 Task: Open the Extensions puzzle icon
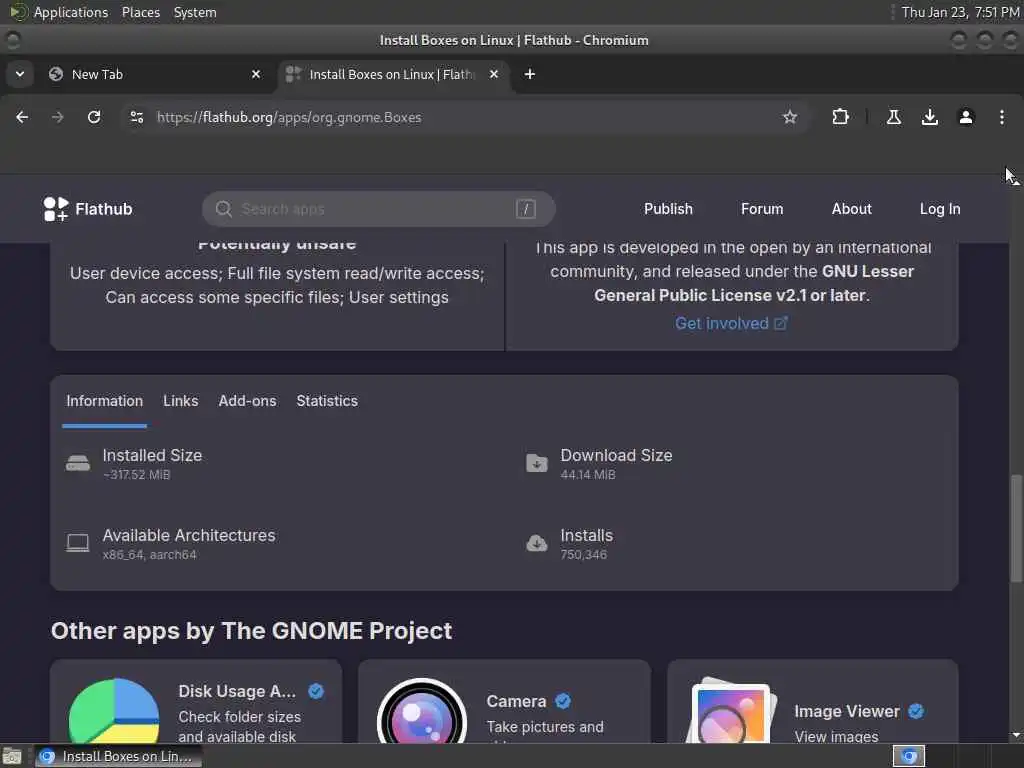[840, 117]
